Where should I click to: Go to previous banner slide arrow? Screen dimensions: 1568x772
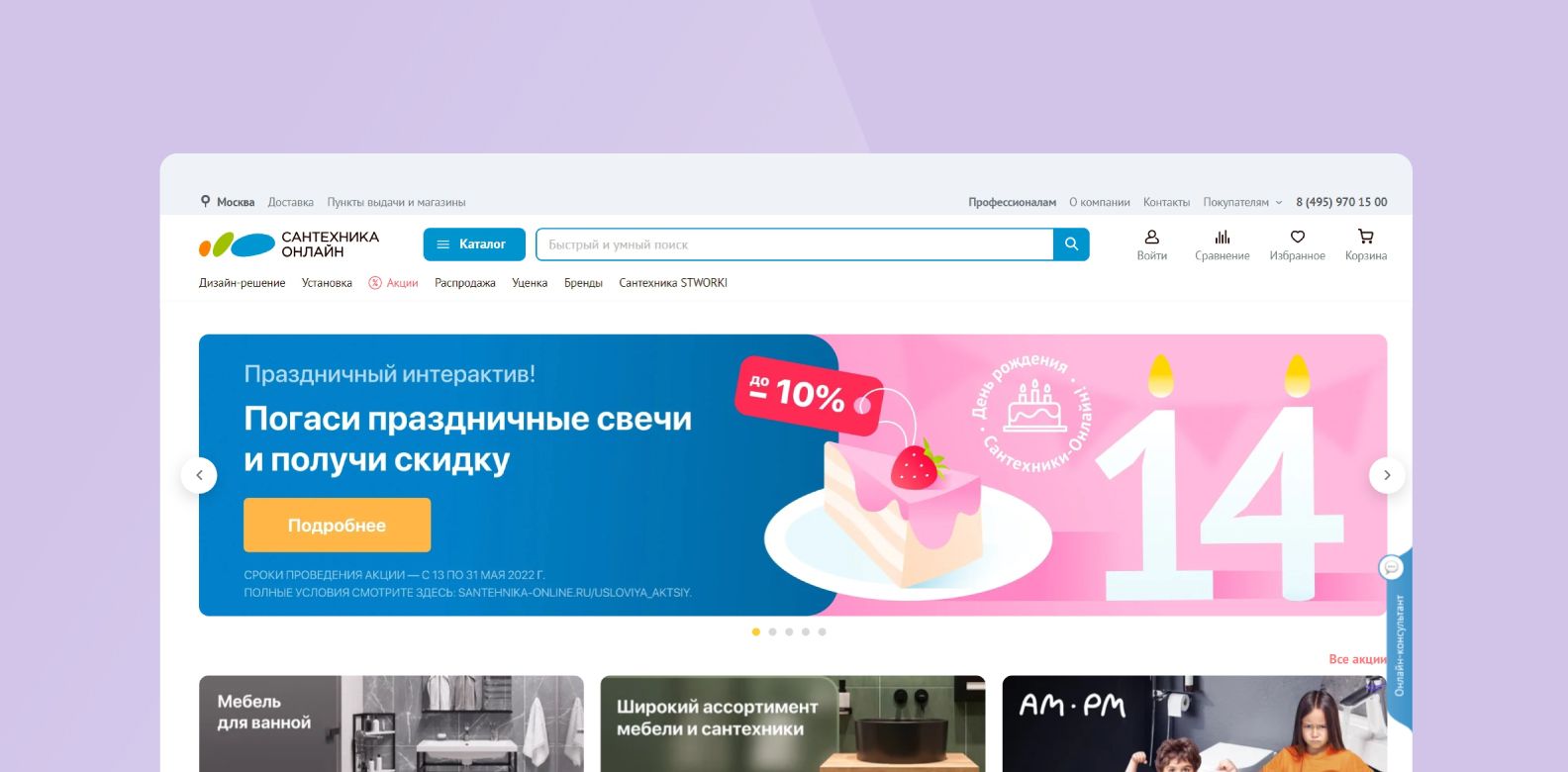pos(199,475)
